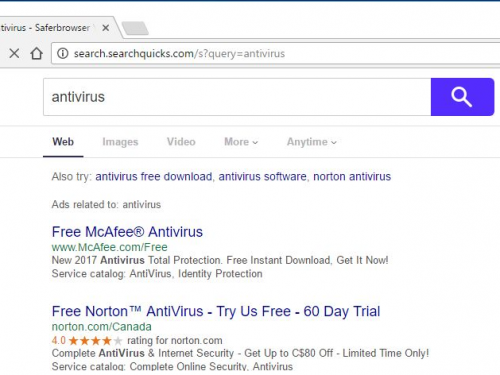Close the Saferbrowser tab
Image resolution: width=500 pixels, height=375 pixels.
106,28
